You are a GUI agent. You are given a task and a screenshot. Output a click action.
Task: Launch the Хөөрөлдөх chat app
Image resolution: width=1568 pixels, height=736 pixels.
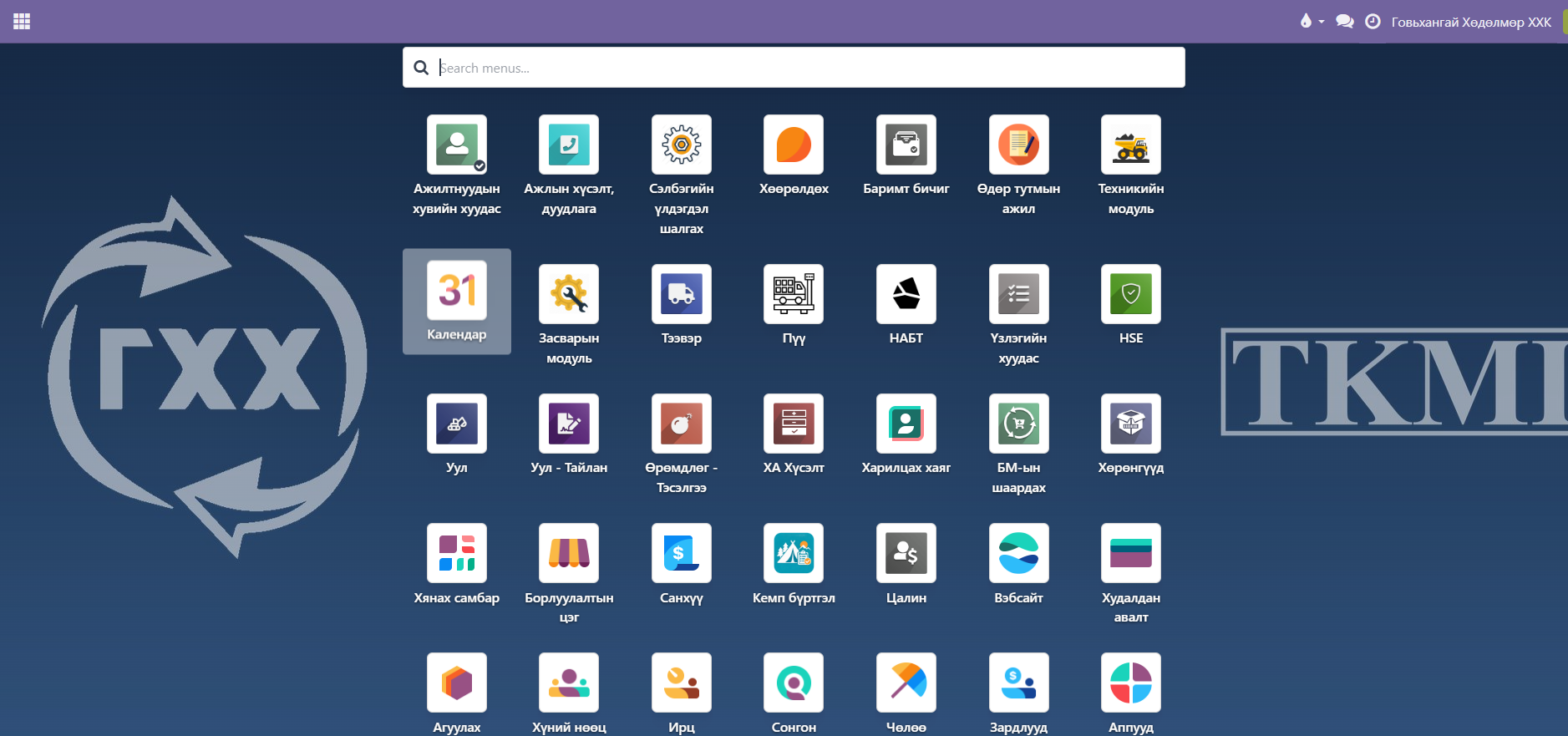tap(794, 145)
